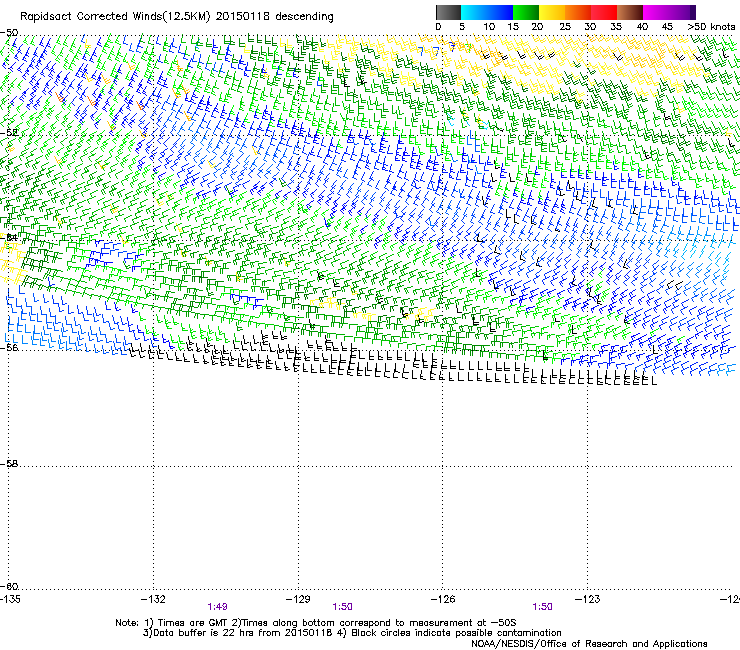This screenshot has height=650, width=740.
Task: Click the purple '1:49' swath time label
Action: tap(217, 607)
